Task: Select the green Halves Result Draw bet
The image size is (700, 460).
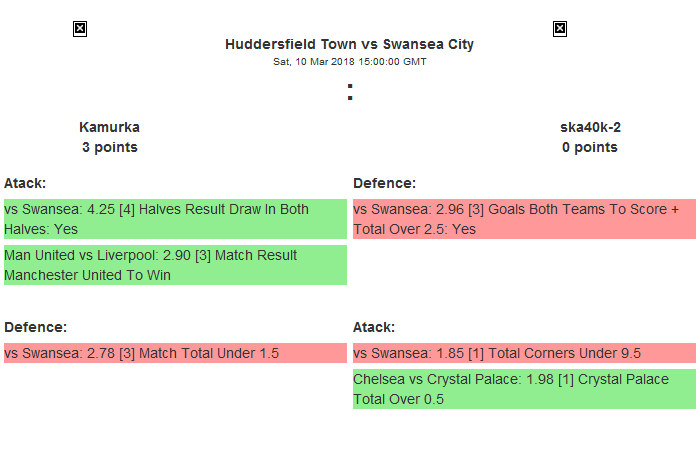Action: (175, 219)
